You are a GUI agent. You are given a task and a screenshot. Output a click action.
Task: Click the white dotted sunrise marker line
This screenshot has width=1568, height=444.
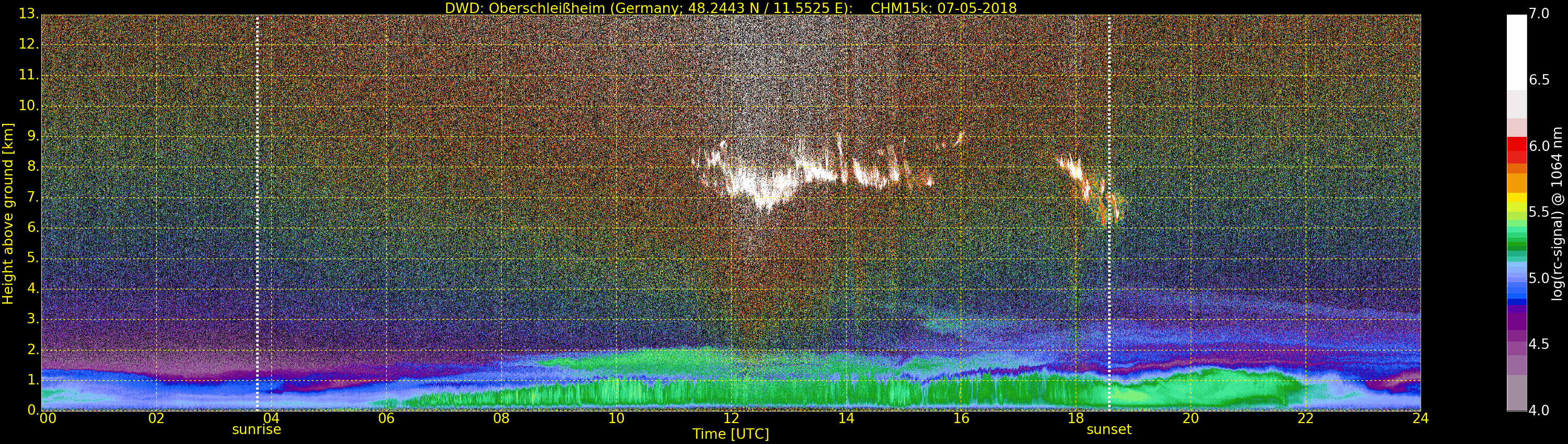coord(257,213)
